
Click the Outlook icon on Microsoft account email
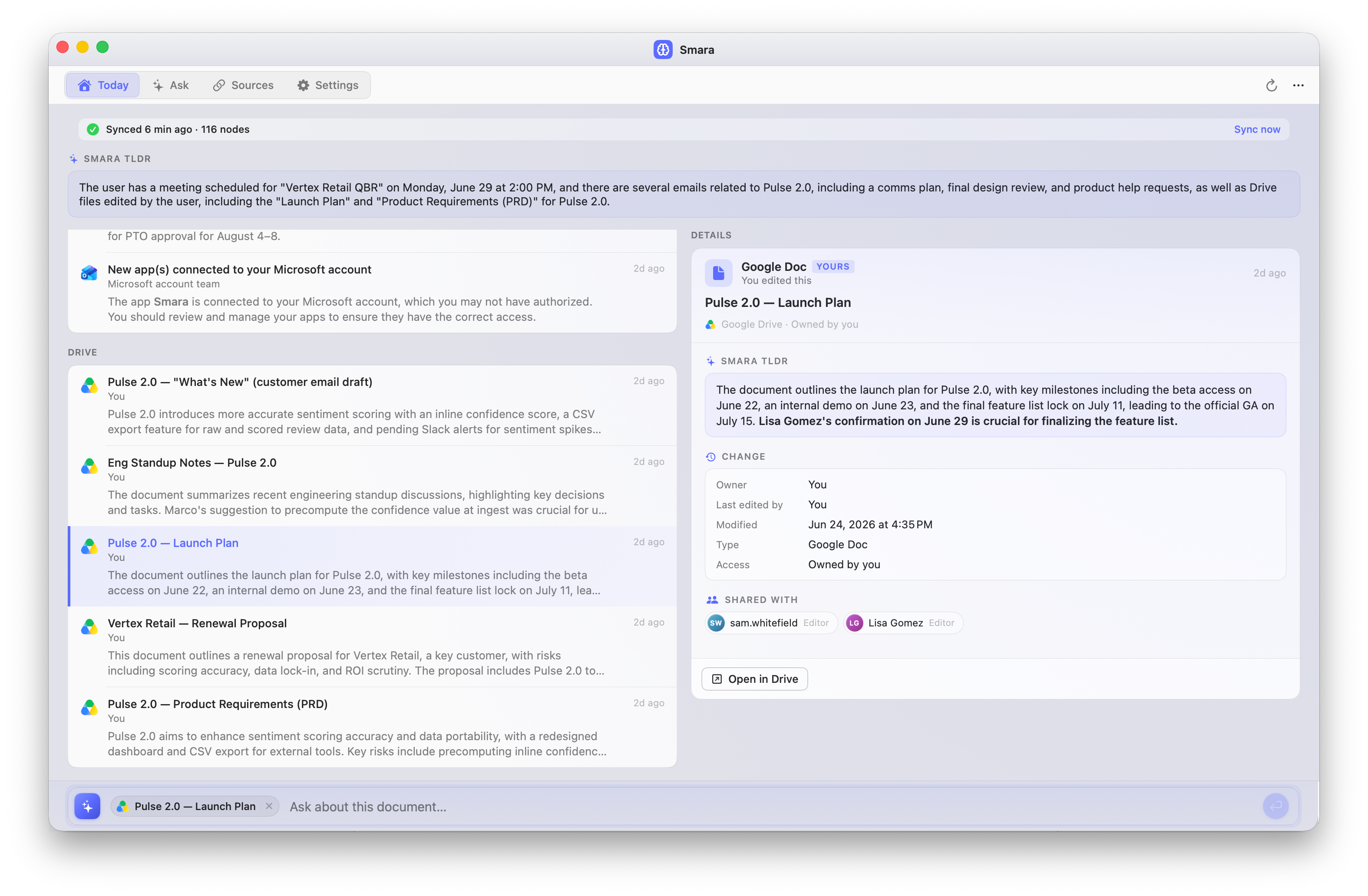[89, 273]
